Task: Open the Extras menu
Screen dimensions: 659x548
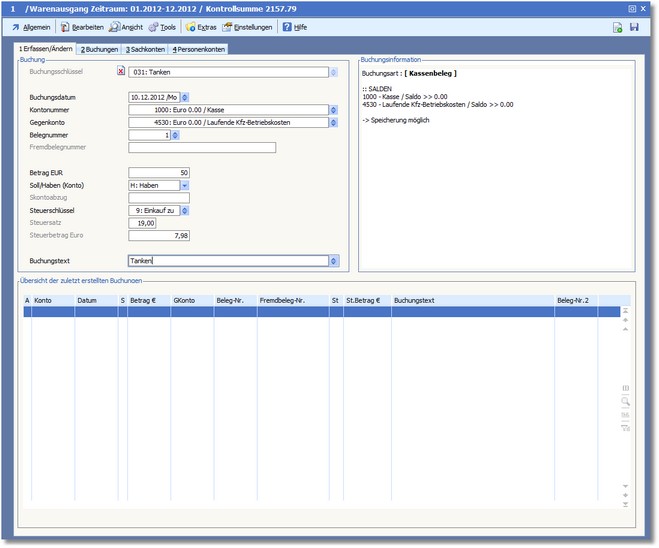Action: coord(200,27)
